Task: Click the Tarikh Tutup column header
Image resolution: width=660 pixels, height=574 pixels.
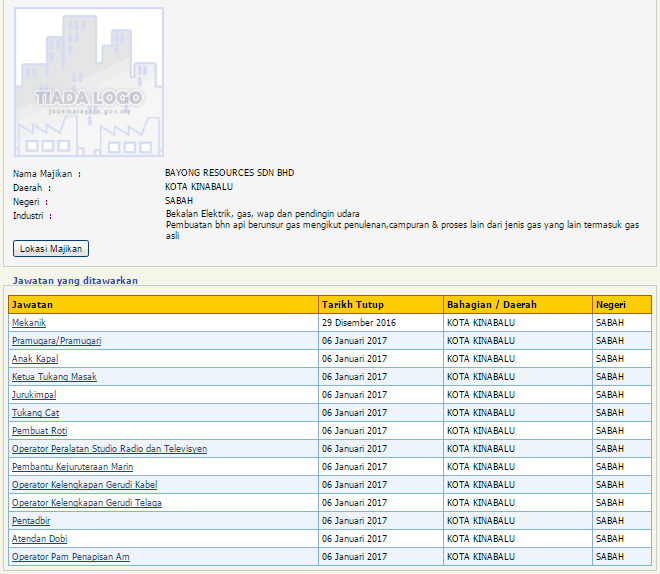Action: click(x=381, y=305)
